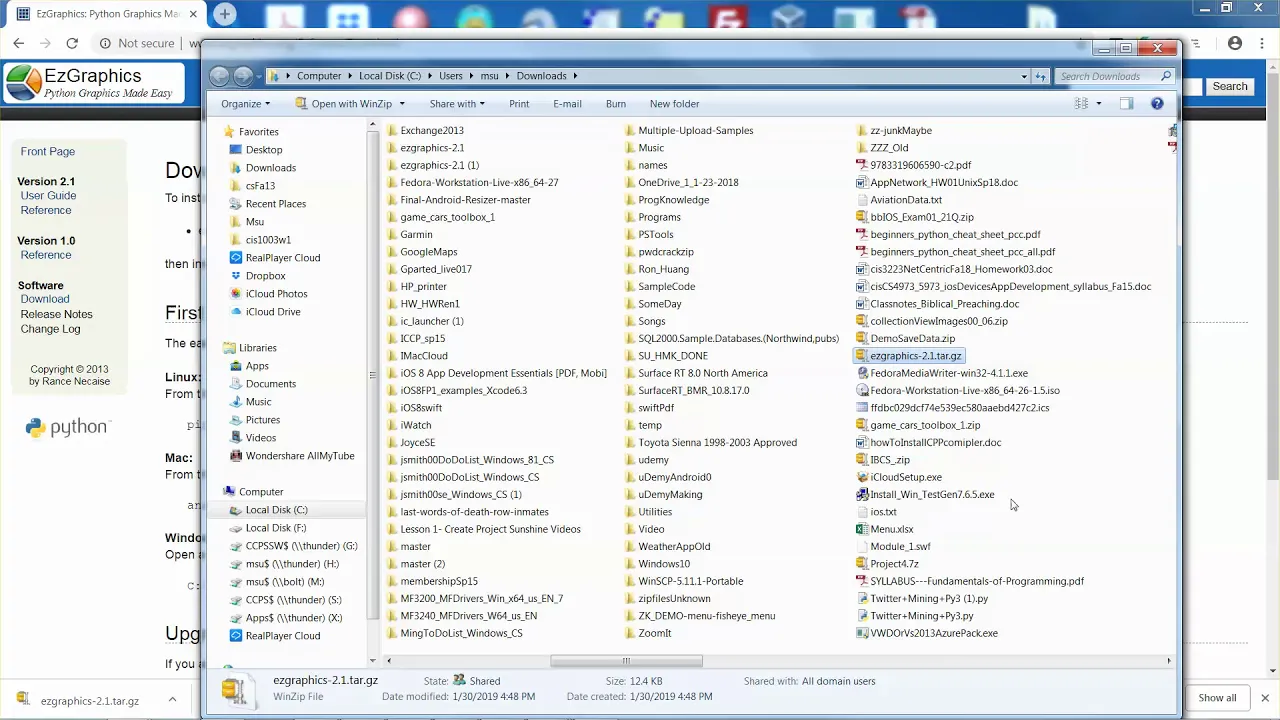
Task: Click Show all in Chrome download bar
Action: tap(1217, 698)
